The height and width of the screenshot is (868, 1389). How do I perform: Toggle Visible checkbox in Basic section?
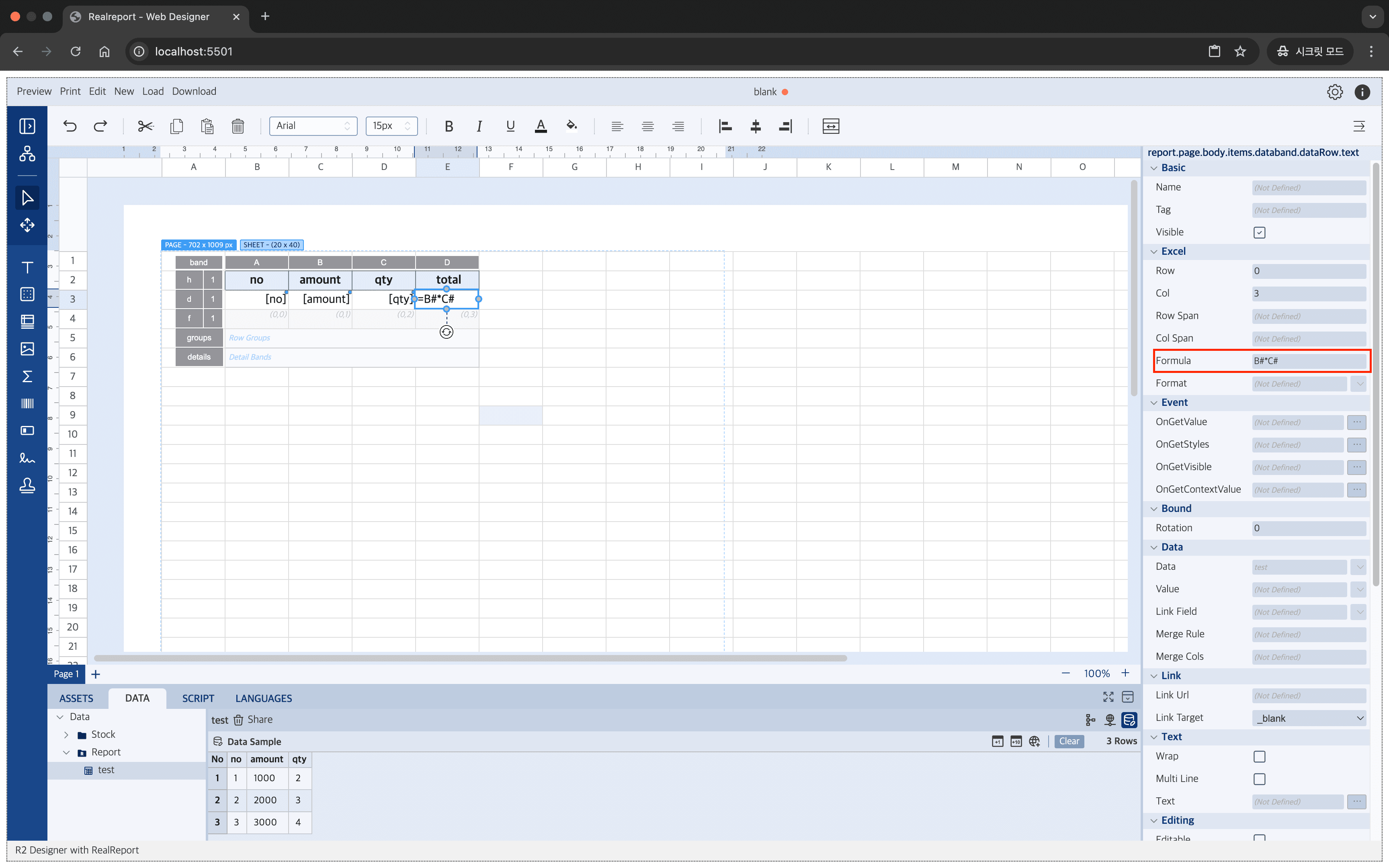point(1259,231)
